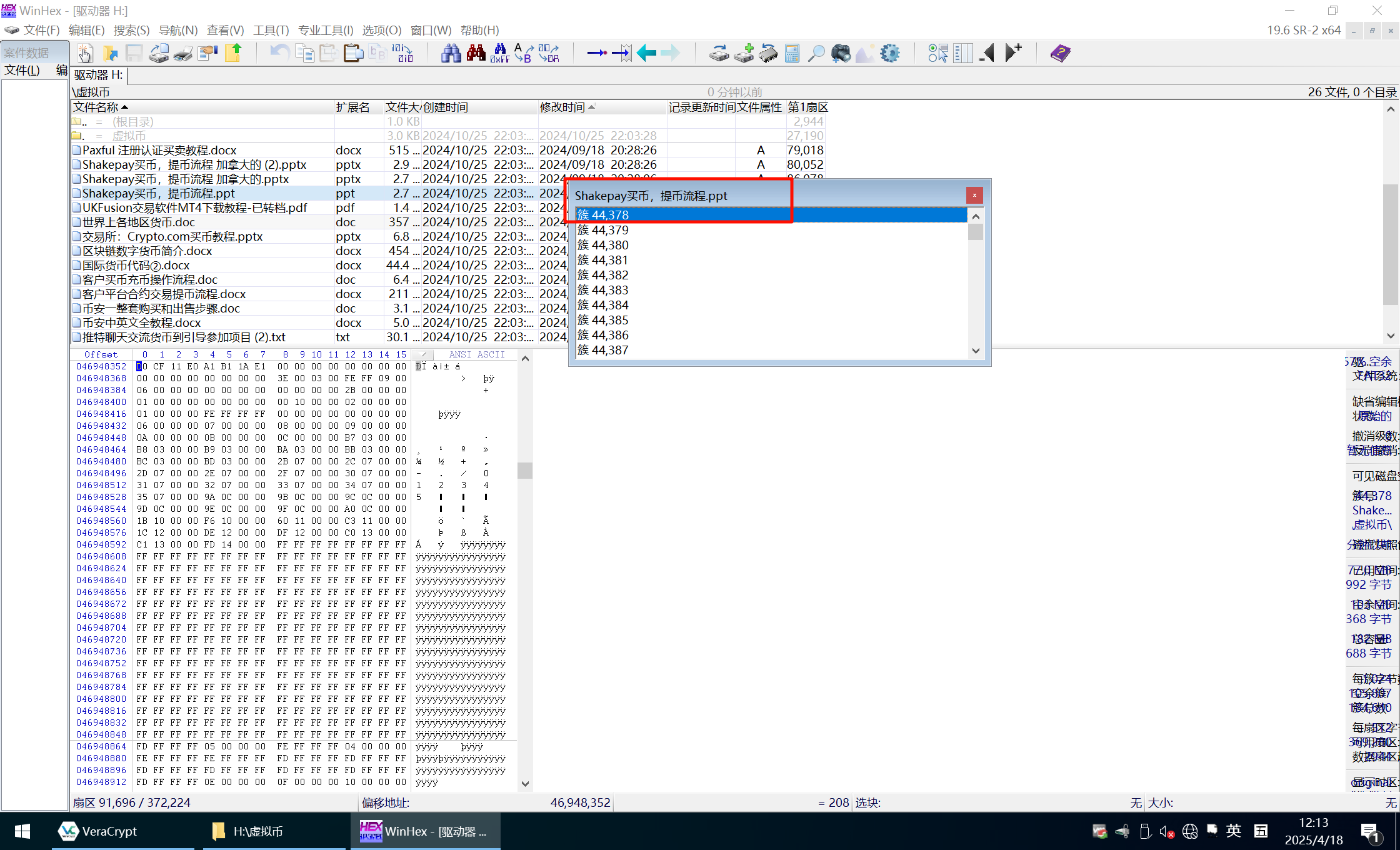Image resolution: width=1400 pixels, height=850 pixels.
Task: Open the 专业工具(I) menu
Action: pyautogui.click(x=326, y=30)
